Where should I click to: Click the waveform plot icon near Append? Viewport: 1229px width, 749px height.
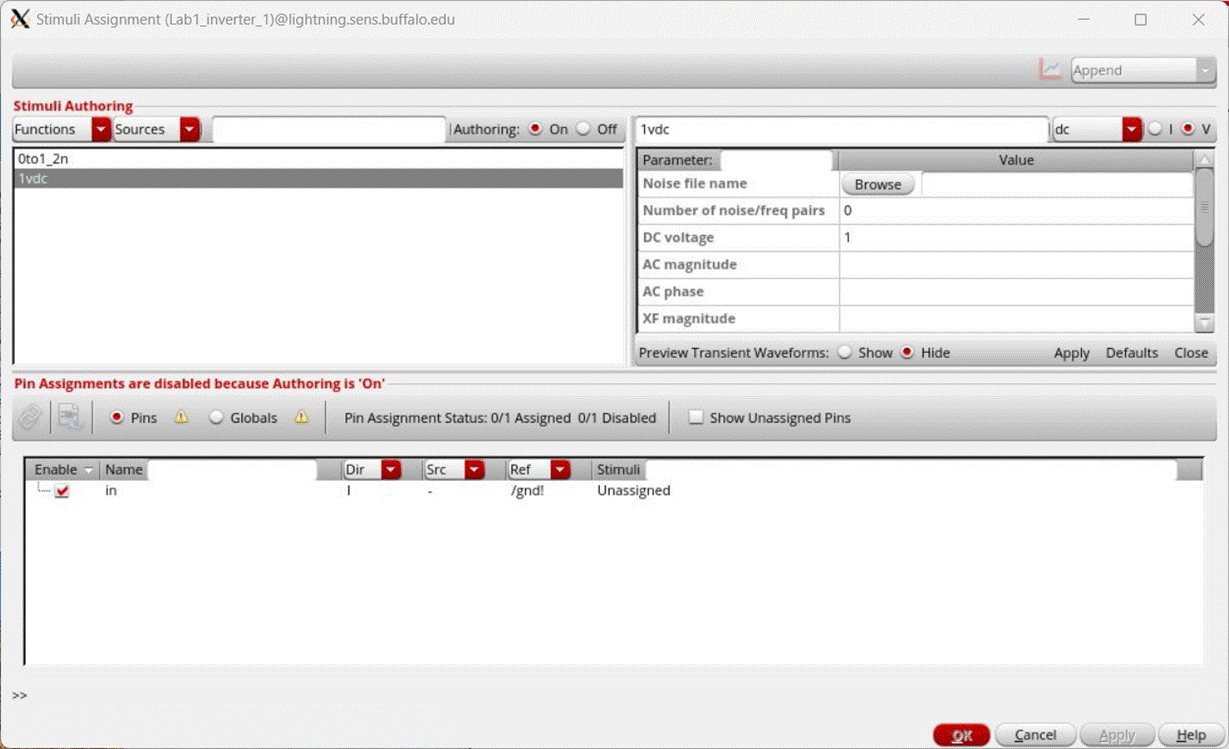(1051, 69)
